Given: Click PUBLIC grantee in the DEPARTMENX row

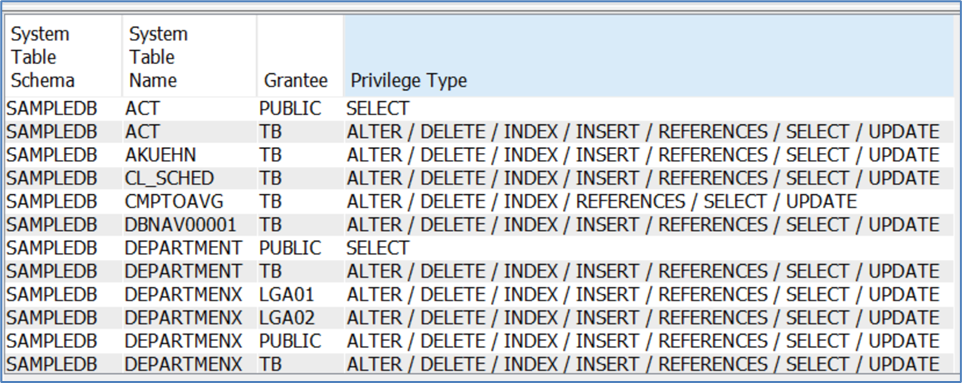Looking at the screenshot, I should click(290, 341).
